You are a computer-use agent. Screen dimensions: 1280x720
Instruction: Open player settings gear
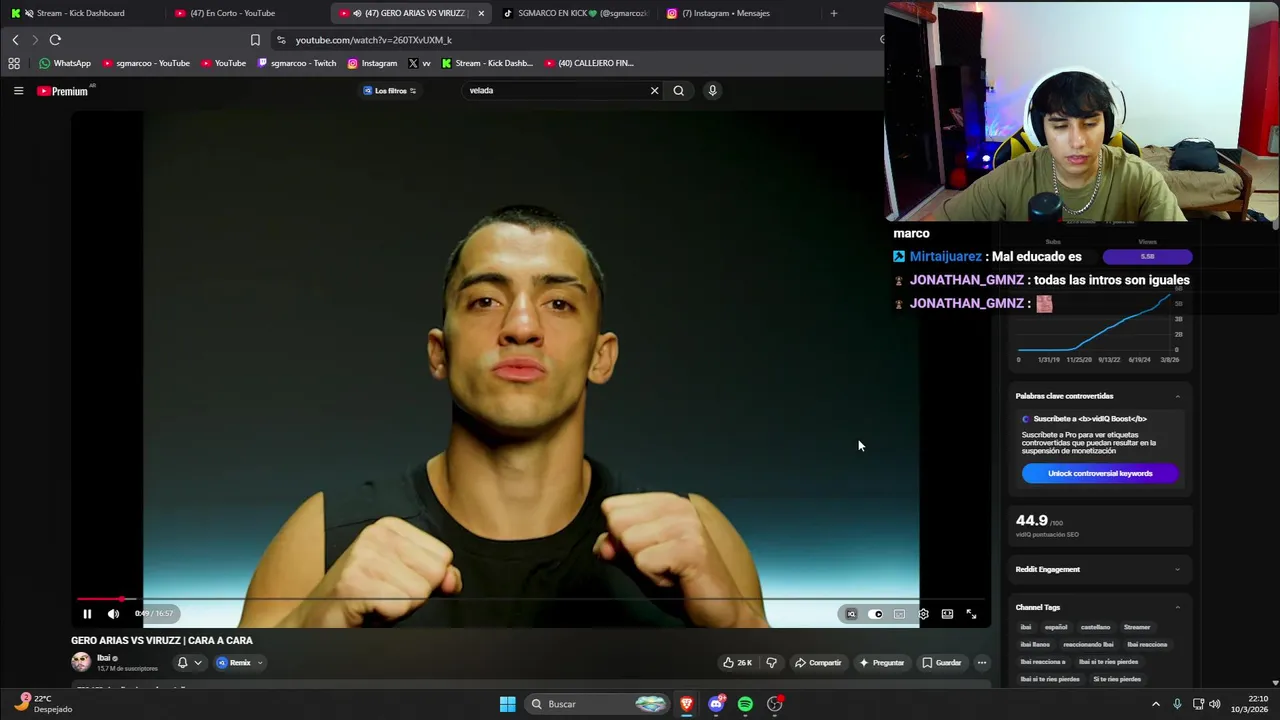point(923,614)
